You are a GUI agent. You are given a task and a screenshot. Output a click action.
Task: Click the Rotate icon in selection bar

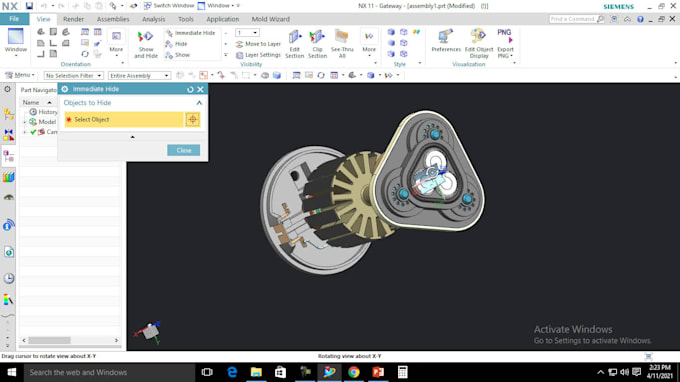(321, 75)
